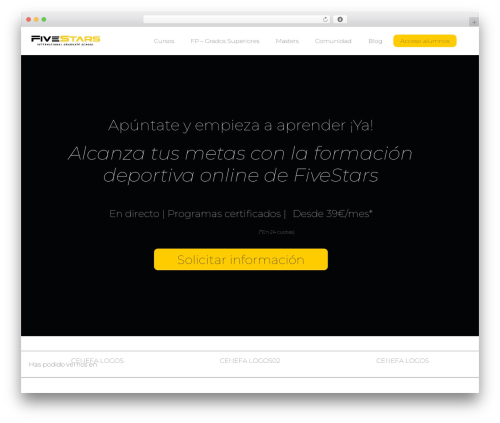Open the Masters menu item

point(287,41)
